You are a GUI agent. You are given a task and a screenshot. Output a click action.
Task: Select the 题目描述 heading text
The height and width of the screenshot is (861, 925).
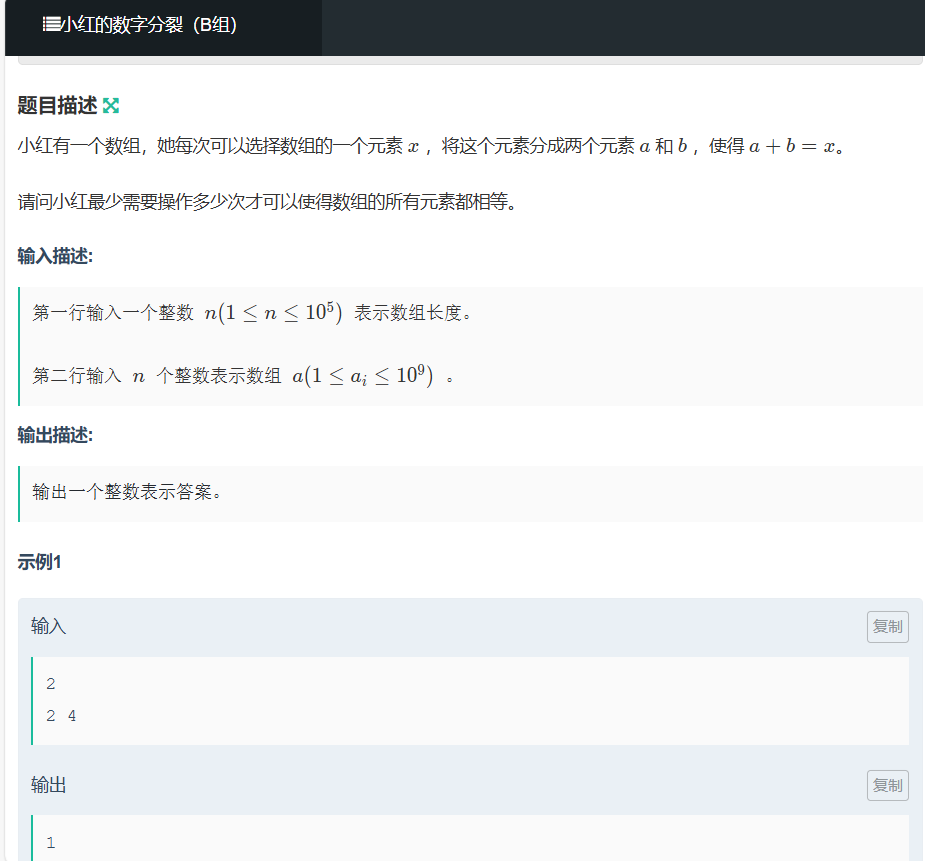[x=57, y=106]
